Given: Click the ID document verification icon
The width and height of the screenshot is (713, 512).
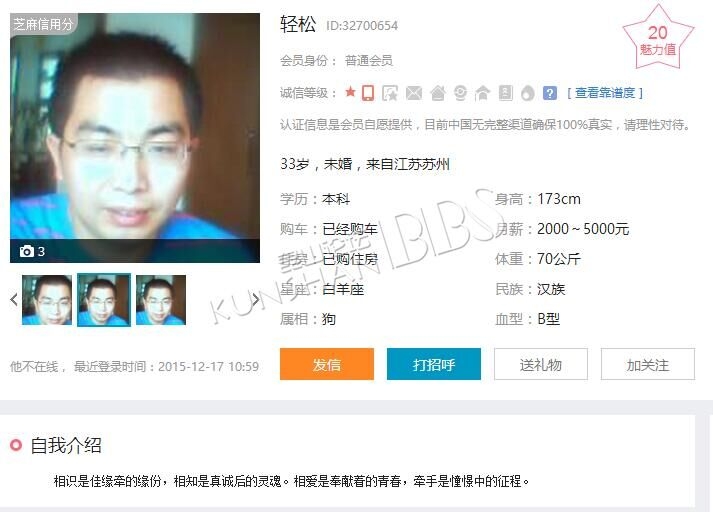Looking at the screenshot, I should pos(506,93).
